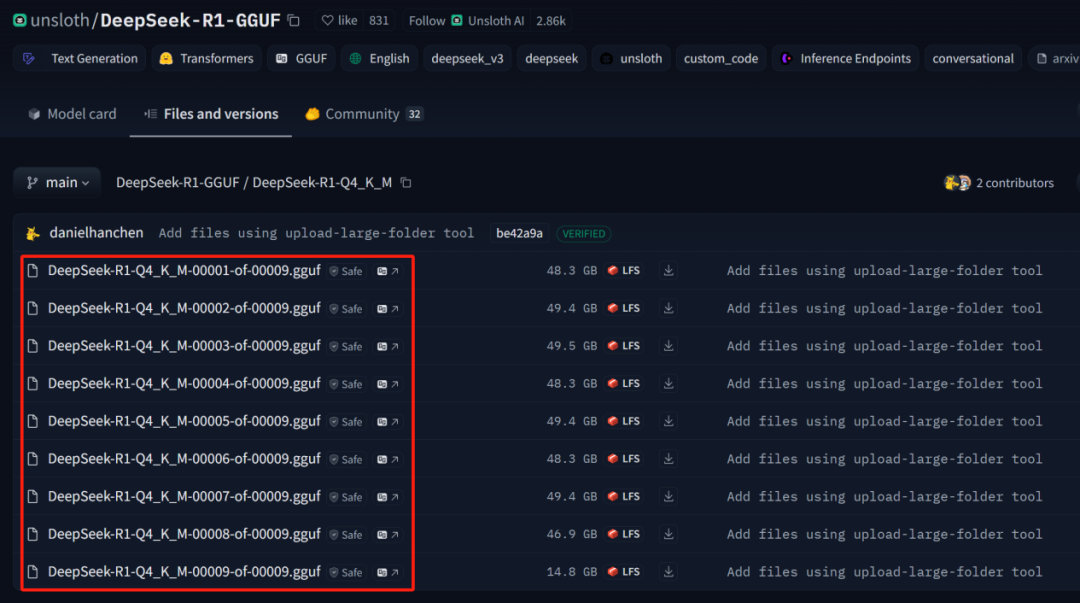Open the main branch dropdown
The height and width of the screenshot is (603, 1080).
click(57, 183)
